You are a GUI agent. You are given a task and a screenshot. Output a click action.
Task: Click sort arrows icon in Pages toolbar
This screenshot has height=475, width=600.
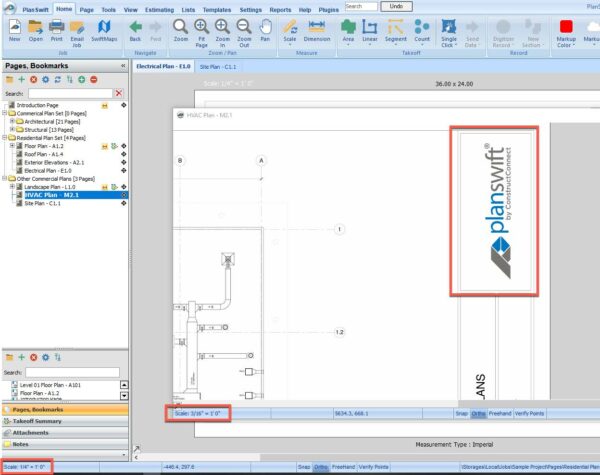click(69, 80)
